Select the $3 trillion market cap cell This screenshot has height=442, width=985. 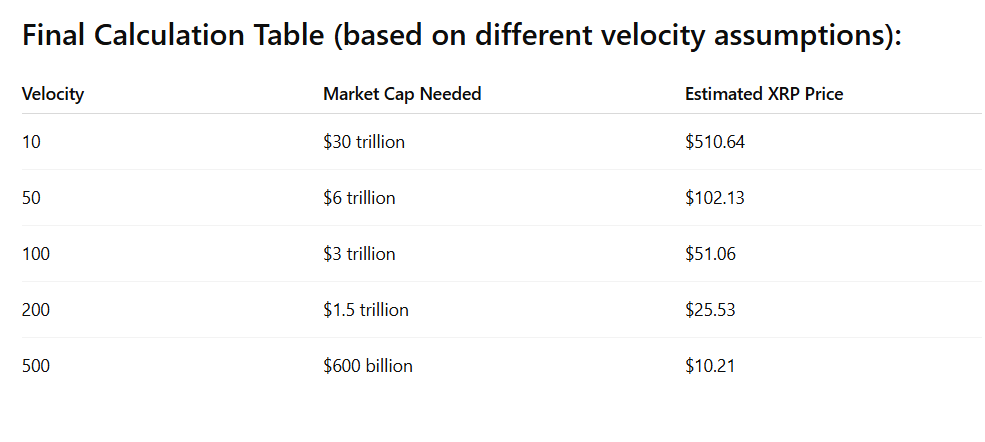tap(359, 254)
